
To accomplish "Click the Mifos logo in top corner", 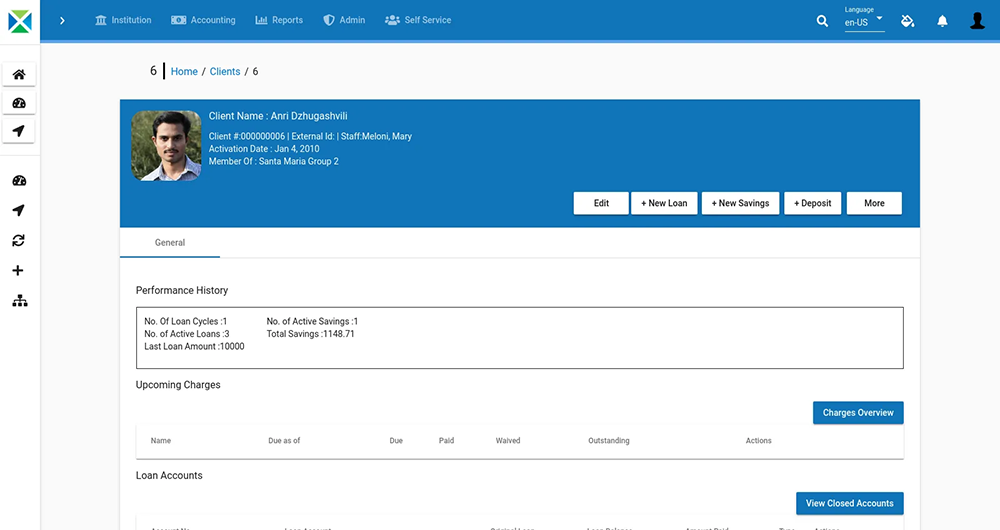I will pyautogui.click(x=20, y=21).
